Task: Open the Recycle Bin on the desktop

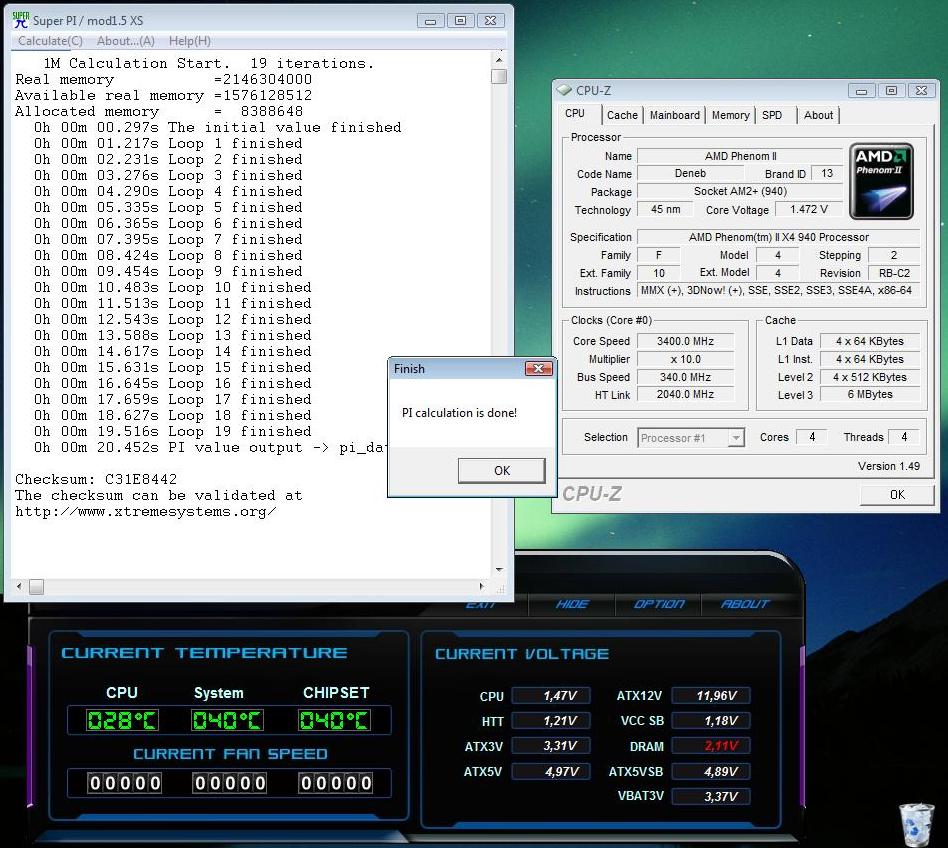Action: click(x=917, y=823)
